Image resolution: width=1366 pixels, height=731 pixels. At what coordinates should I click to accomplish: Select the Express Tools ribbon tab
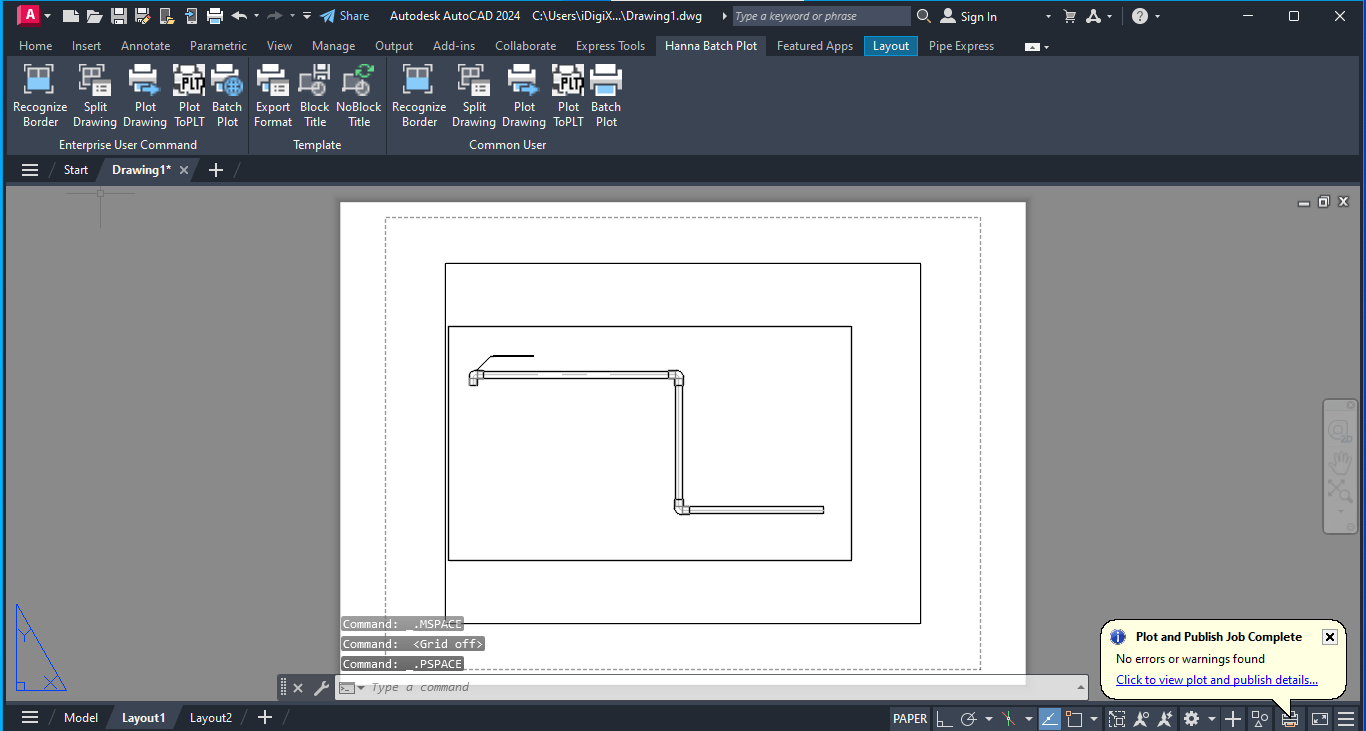(x=610, y=46)
